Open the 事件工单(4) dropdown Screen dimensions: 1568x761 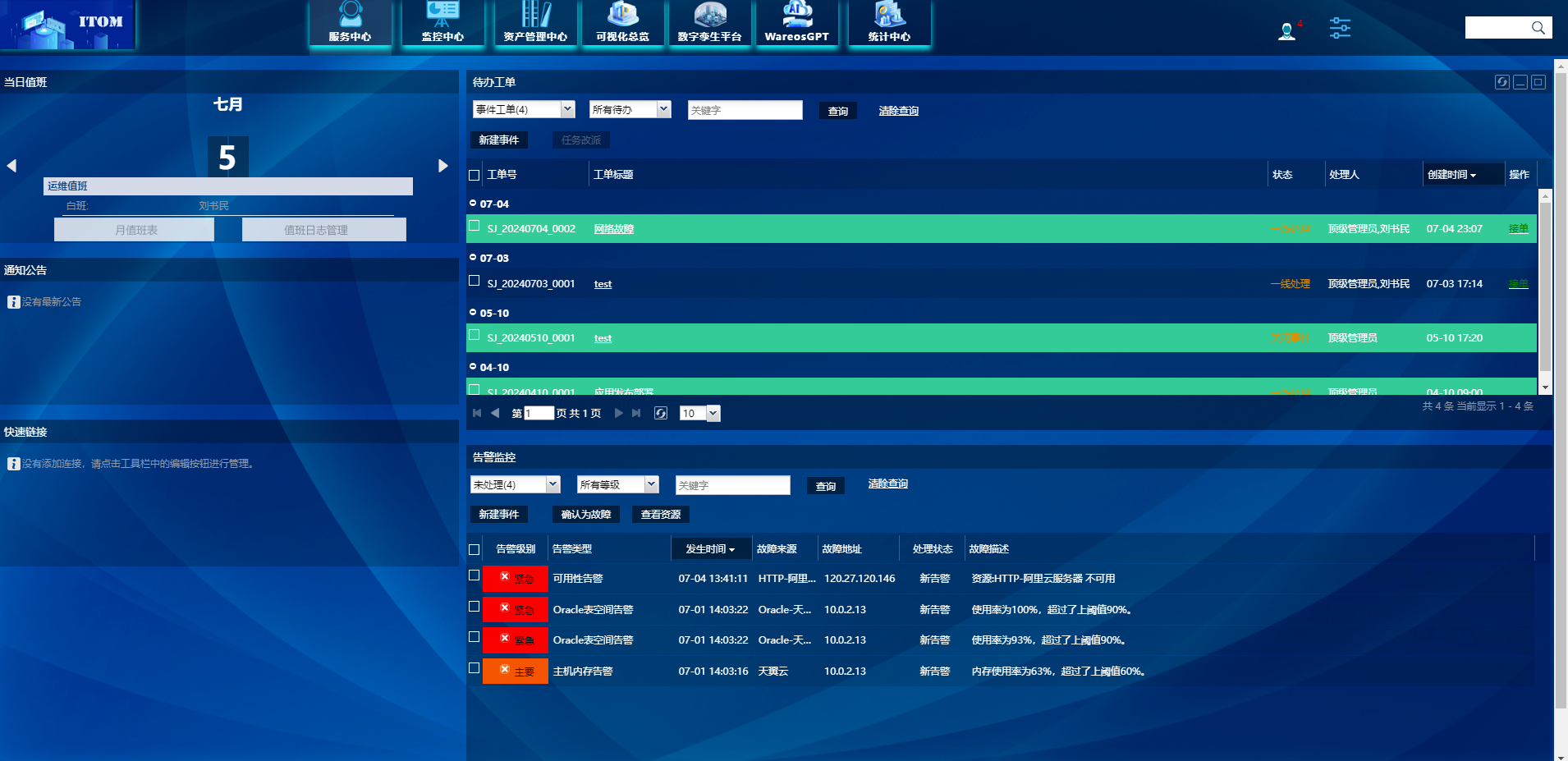coord(524,109)
